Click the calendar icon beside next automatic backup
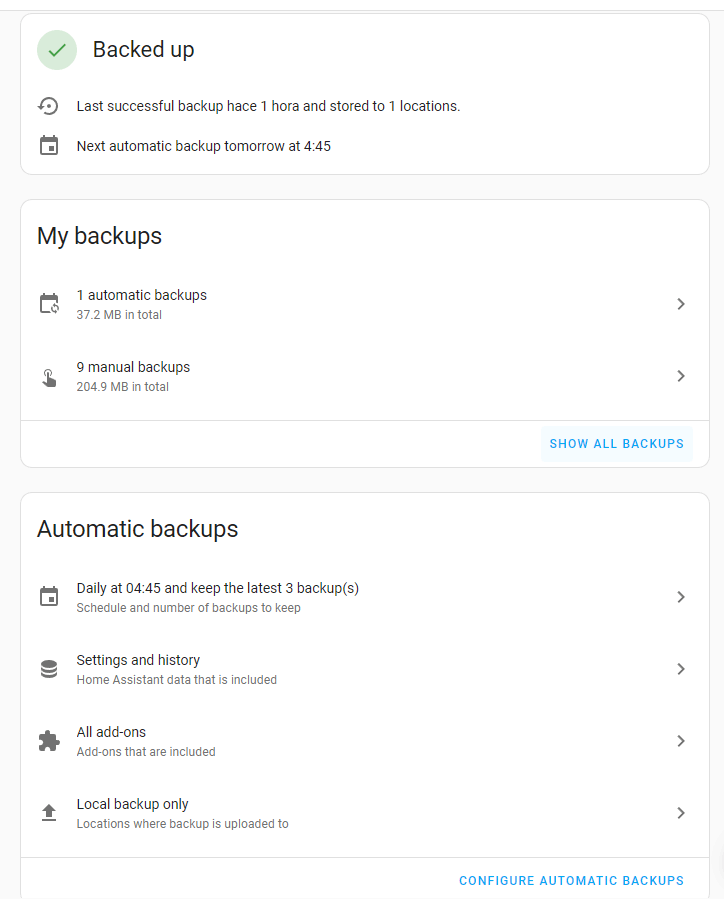The height and width of the screenshot is (899, 724). [x=49, y=146]
